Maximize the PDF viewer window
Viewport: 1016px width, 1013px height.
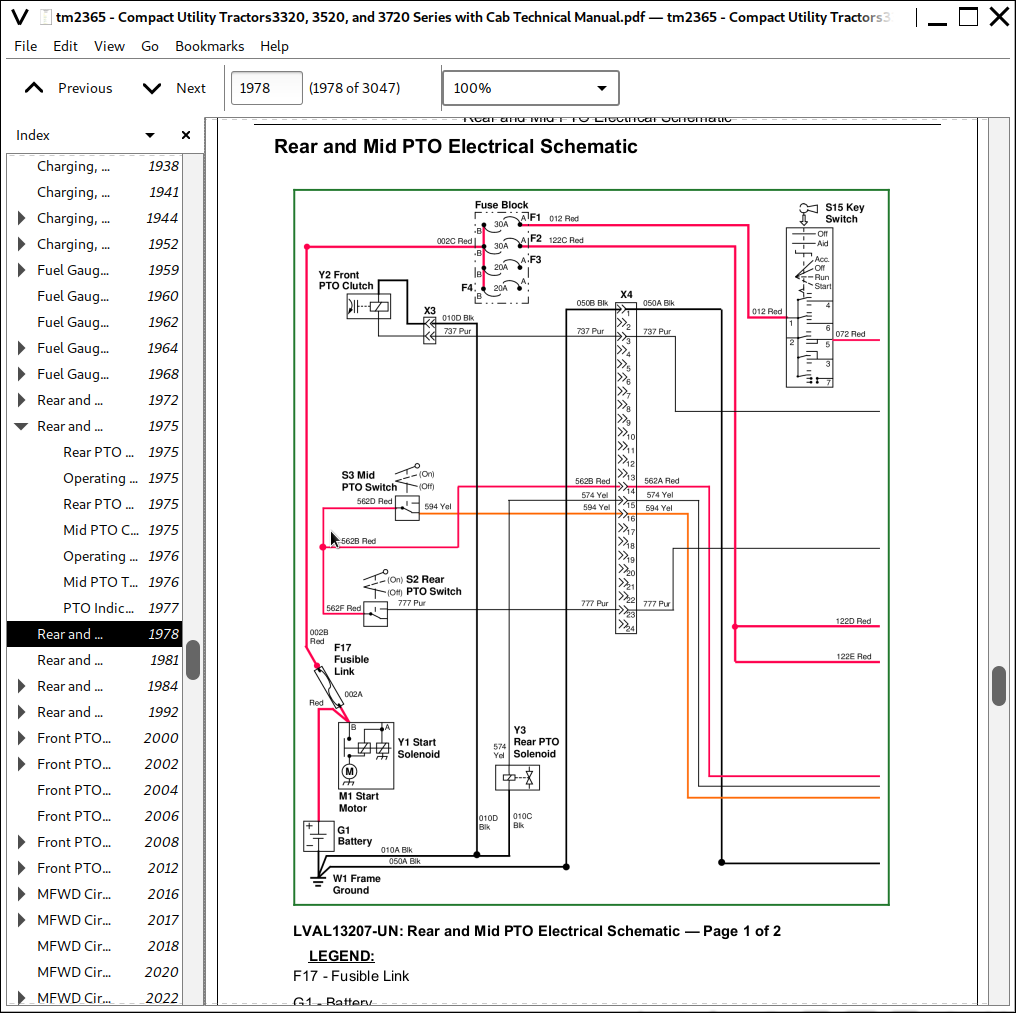click(968, 17)
